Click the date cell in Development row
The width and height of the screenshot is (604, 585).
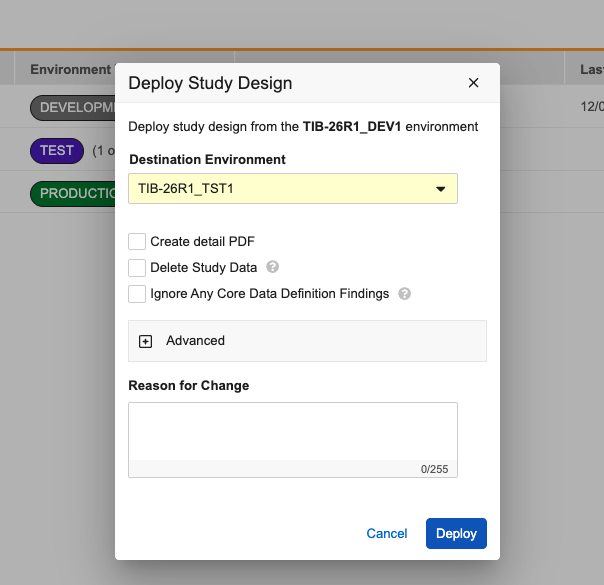pos(591,106)
